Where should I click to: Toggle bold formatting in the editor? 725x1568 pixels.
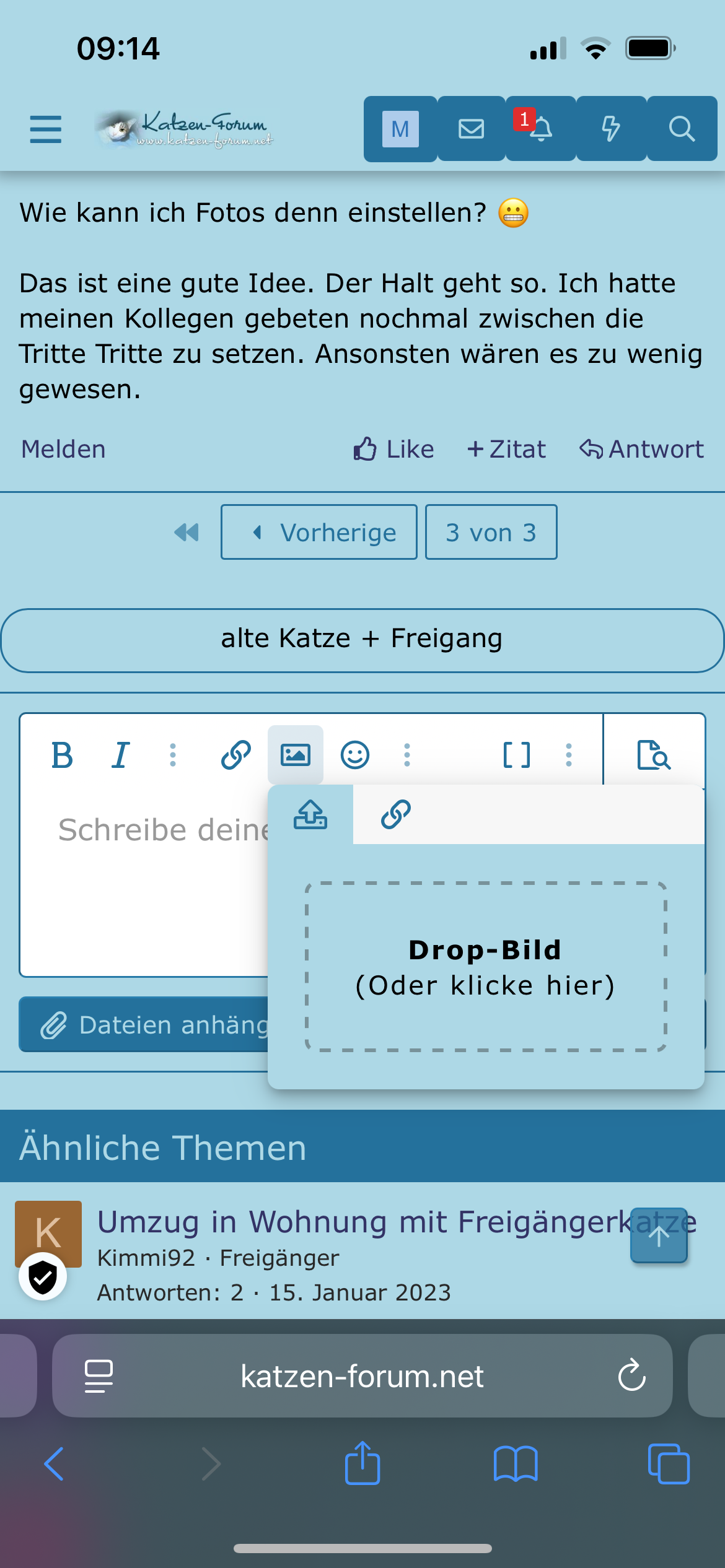point(62,755)
